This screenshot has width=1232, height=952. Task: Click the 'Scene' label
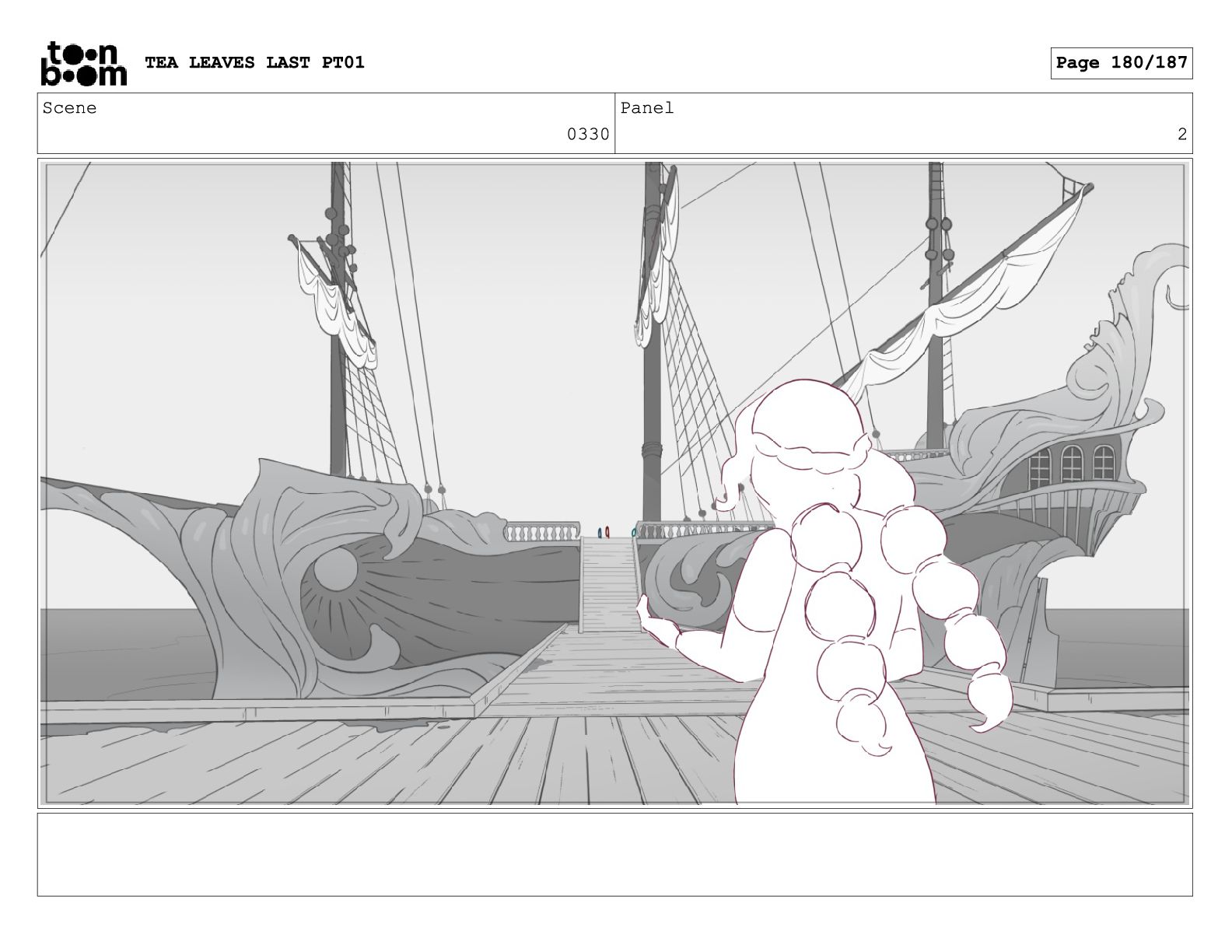tap(70, 108)
